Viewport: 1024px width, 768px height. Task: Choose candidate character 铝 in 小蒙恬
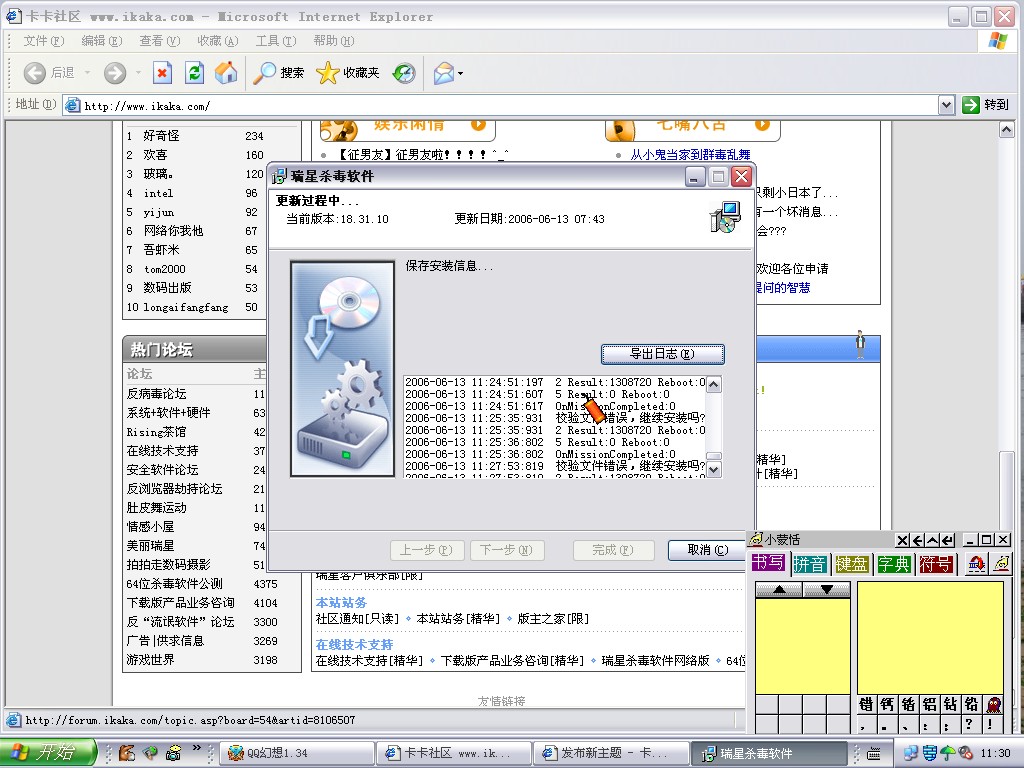click(929, 704)
